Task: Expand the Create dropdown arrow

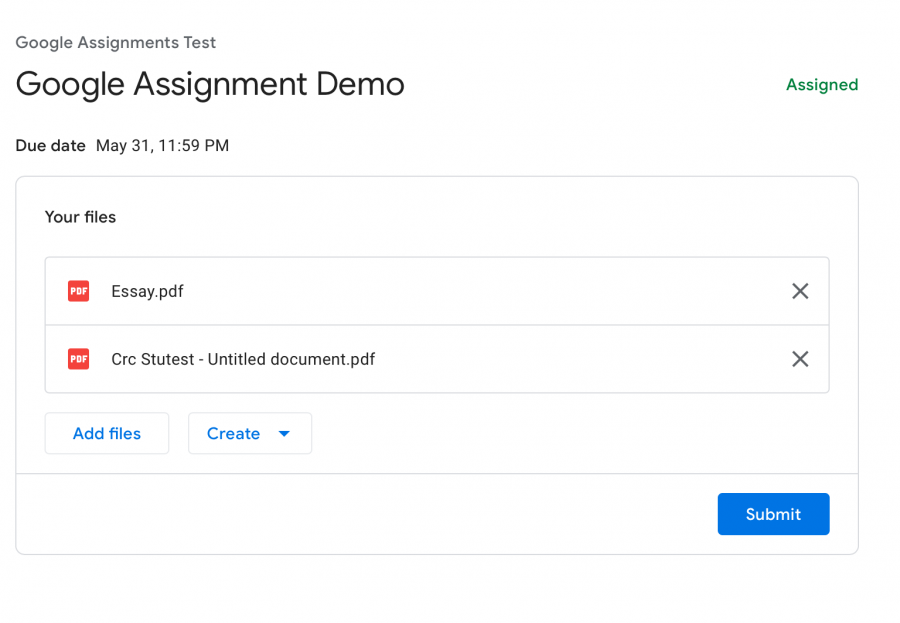Action: tap(284, 434)
